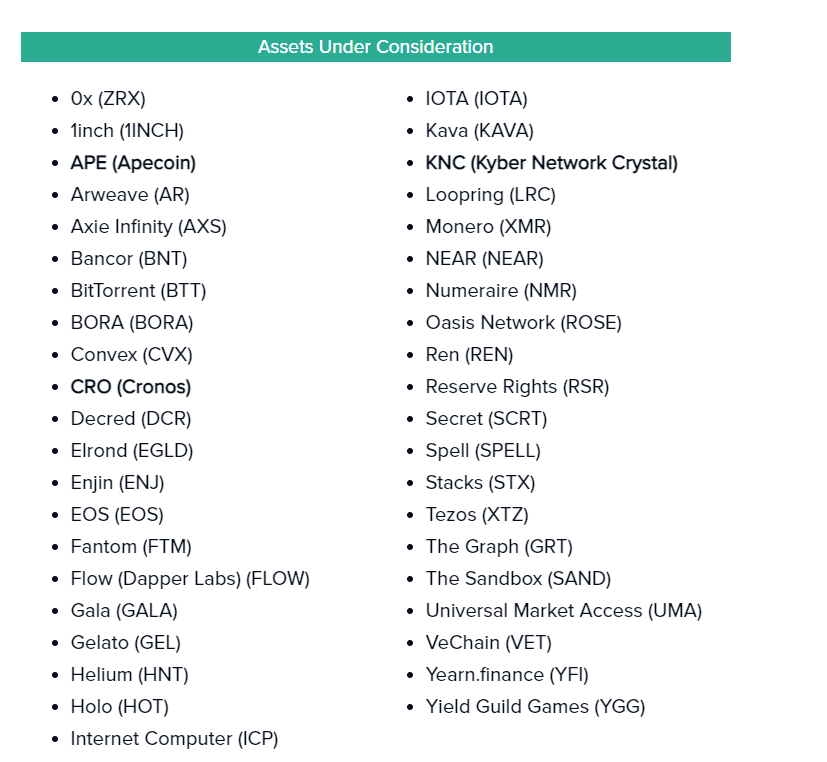This screenshot has height=762, width=827.
Task: Click the 0x (ZRX) list item
Action: [108, 99]
